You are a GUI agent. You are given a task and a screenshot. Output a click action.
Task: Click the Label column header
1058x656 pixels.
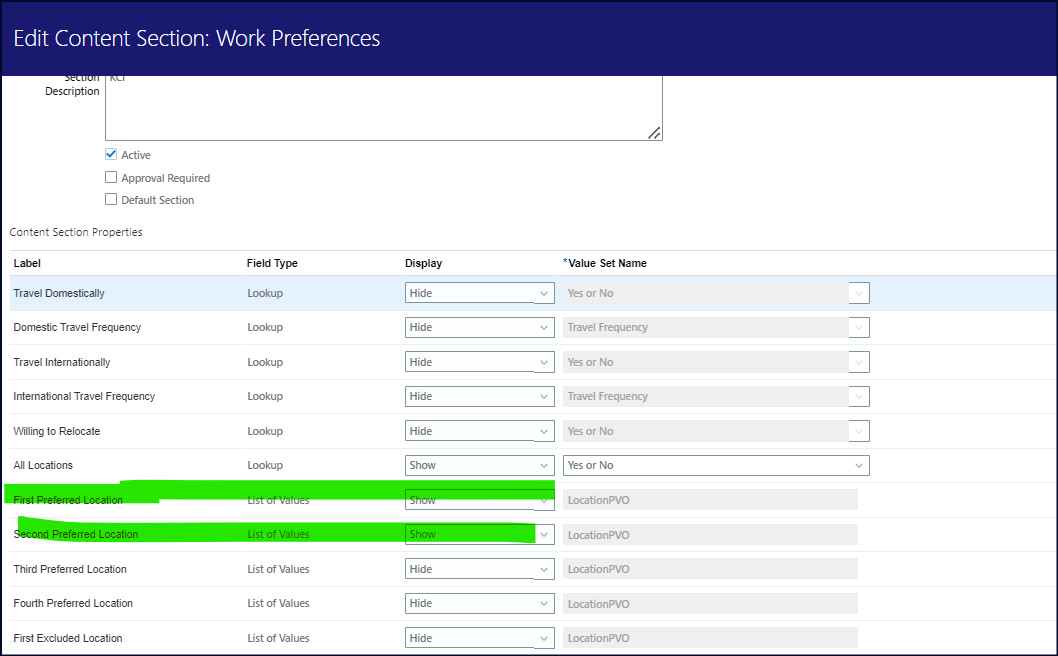point(27,263)
